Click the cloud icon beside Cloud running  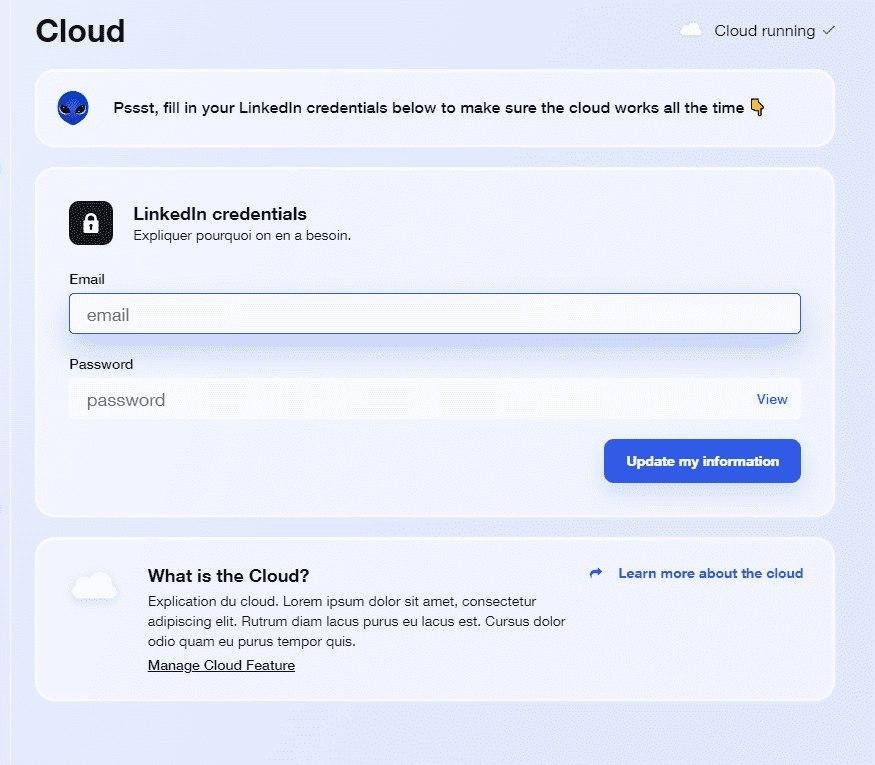point(691,30)
